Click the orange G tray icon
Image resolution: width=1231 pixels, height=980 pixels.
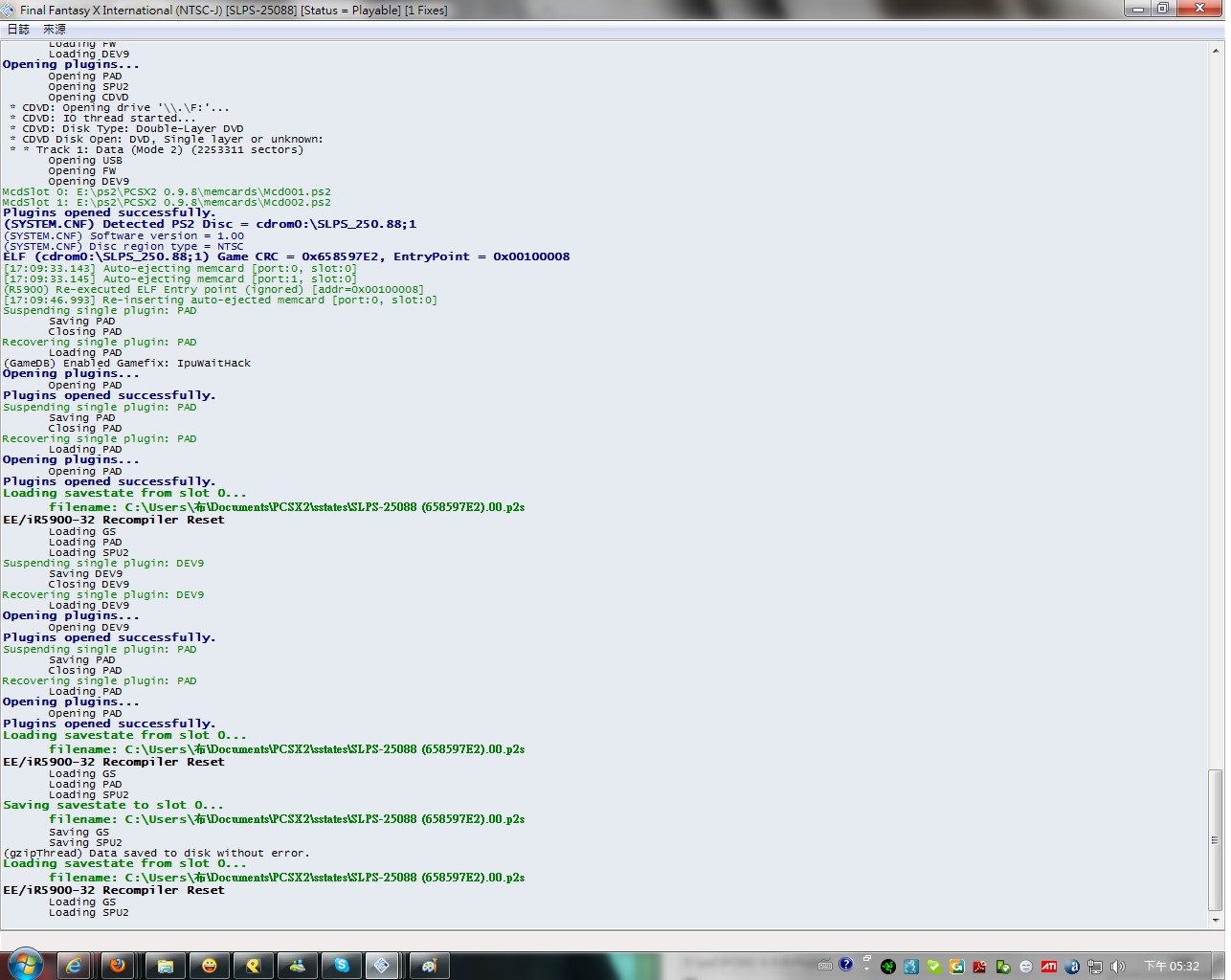pyautogui.click(x=956, y=967)
